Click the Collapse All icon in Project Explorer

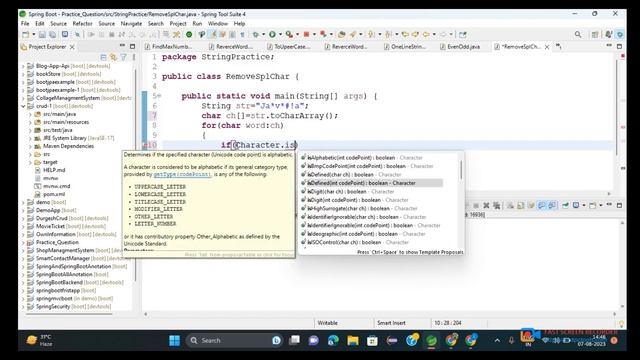click(x=103, y=57)
